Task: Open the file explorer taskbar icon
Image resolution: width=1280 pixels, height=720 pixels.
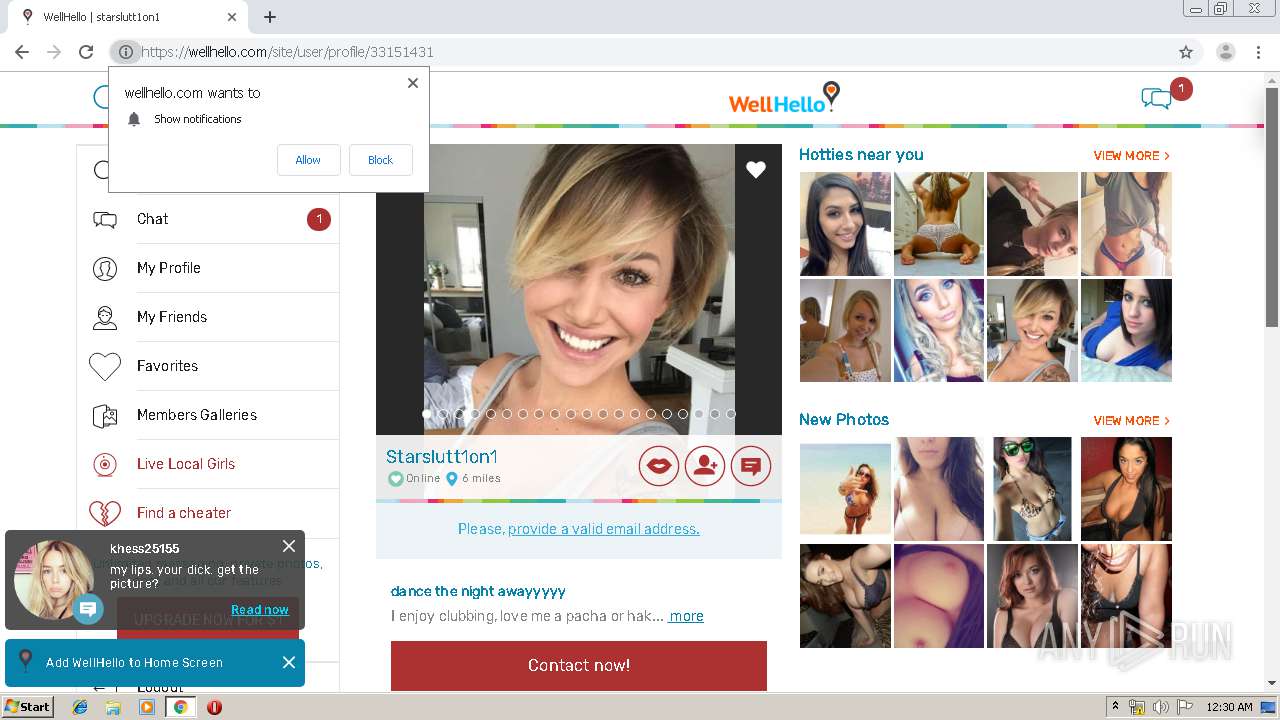Action: 113,707
